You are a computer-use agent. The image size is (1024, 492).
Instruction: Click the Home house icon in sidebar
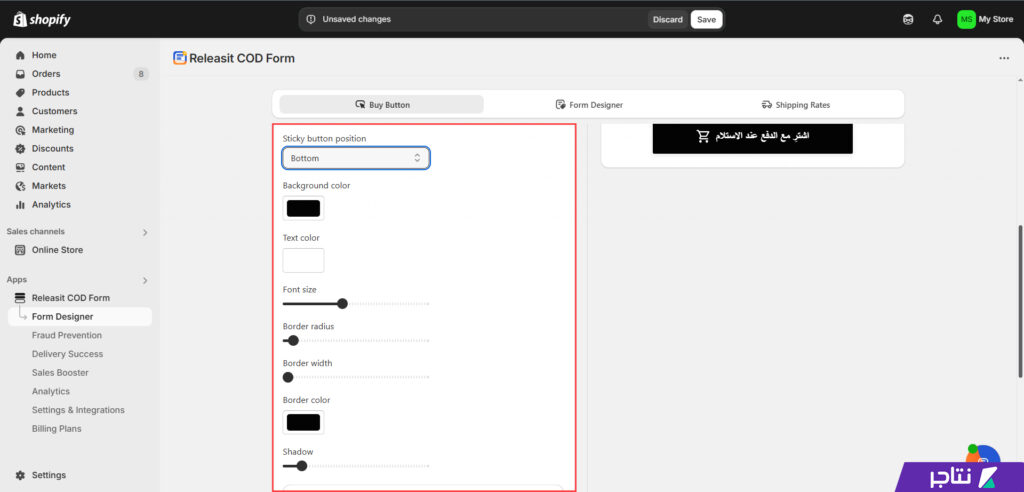click(x=20, y=56)
